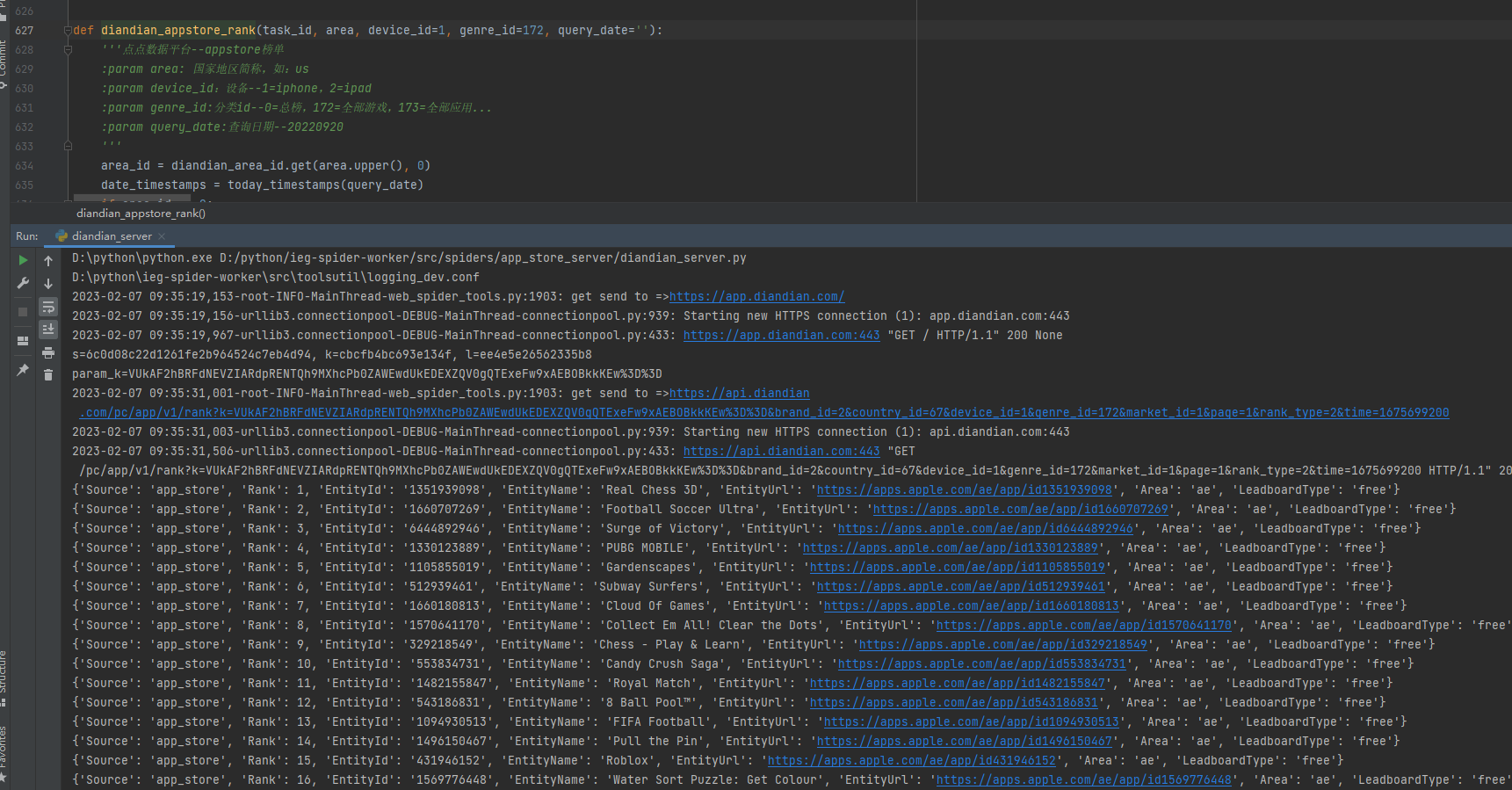Screen dimensions: 1512x790
Task: Open the 8 Ball Pool App Store link
Action: click(953, 703)
